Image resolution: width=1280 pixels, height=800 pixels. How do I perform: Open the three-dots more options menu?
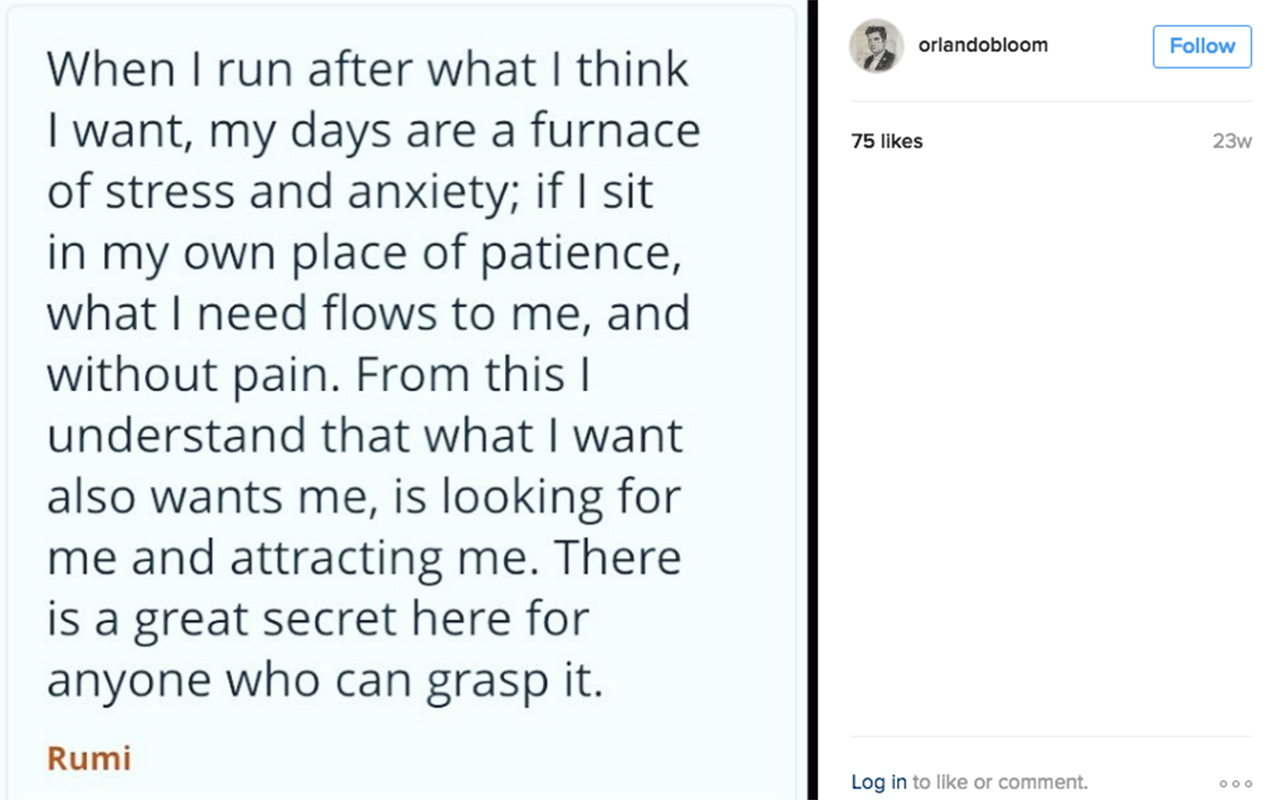(x=1235, y=783)
